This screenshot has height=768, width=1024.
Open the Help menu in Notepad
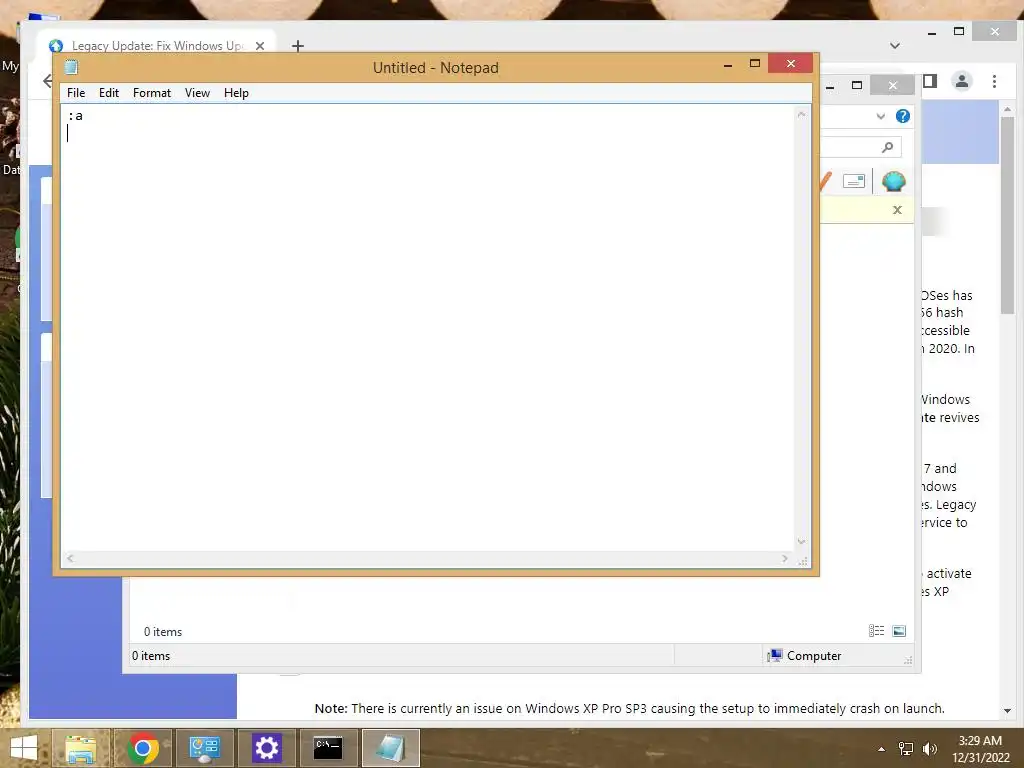236,93
